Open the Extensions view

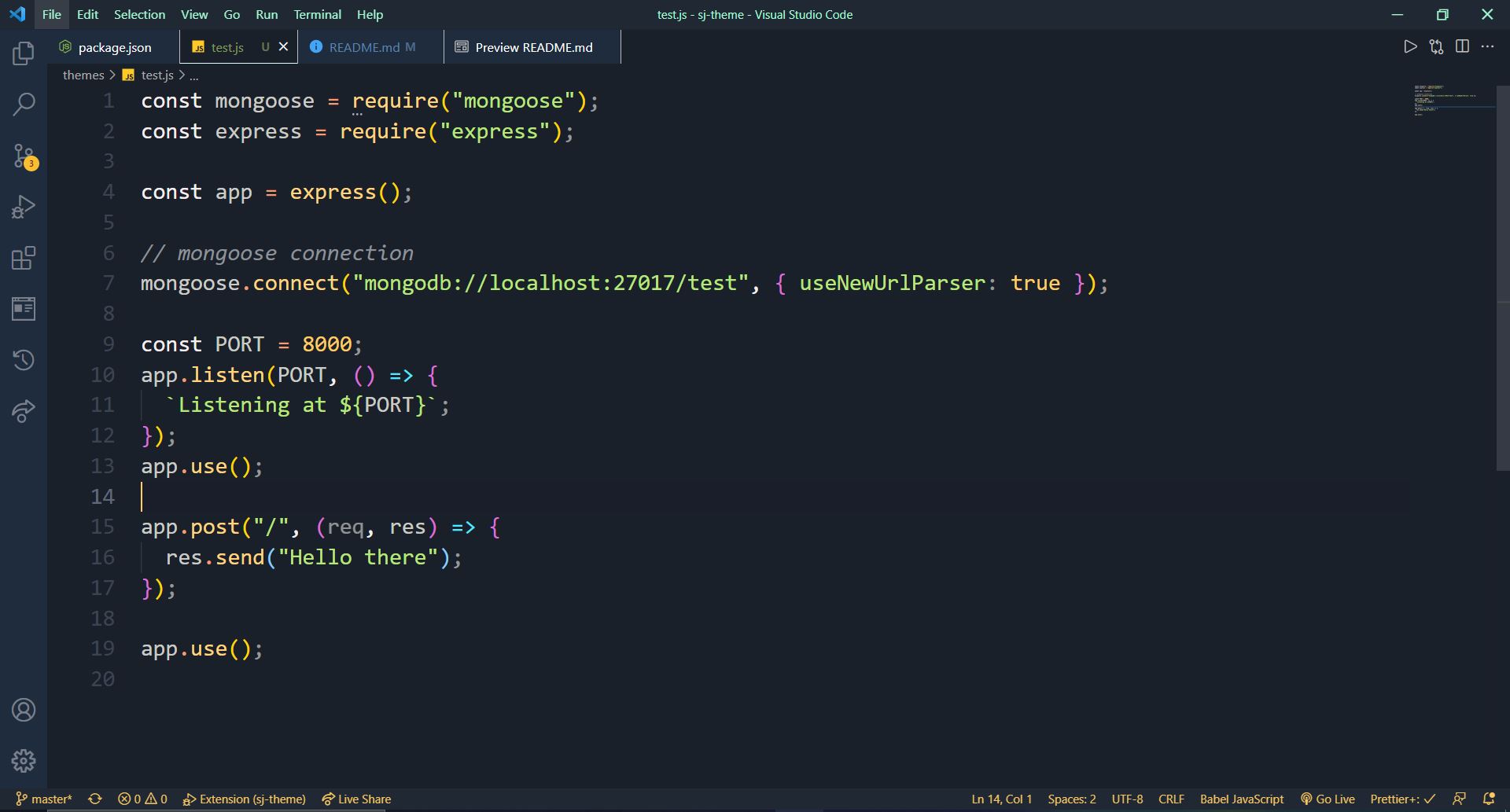(24, 258)
